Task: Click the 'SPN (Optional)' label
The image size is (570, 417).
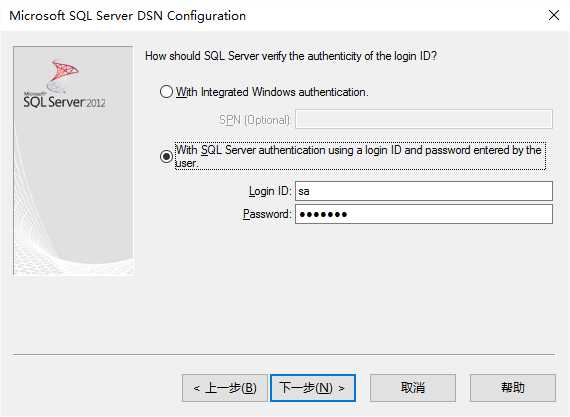Action: coord(254,120)
